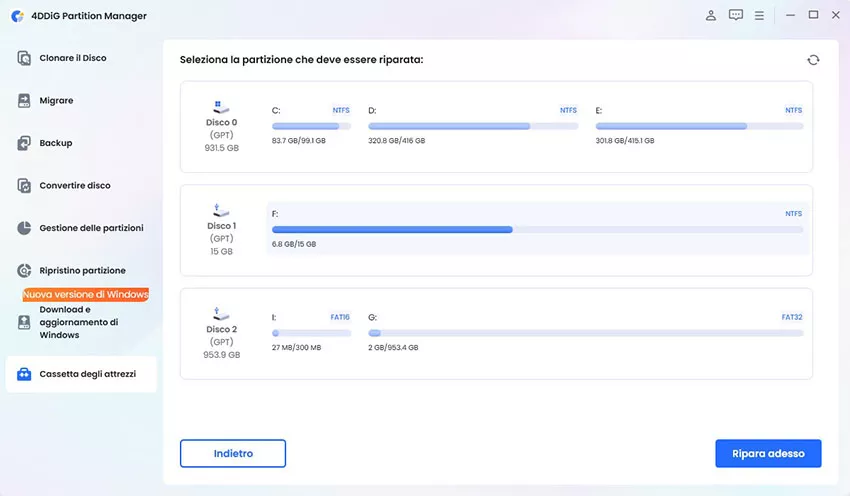Open Download e aggiornamento di Windows
The width and height of the screenshot is (850, 496).
(x=79, y=322)
